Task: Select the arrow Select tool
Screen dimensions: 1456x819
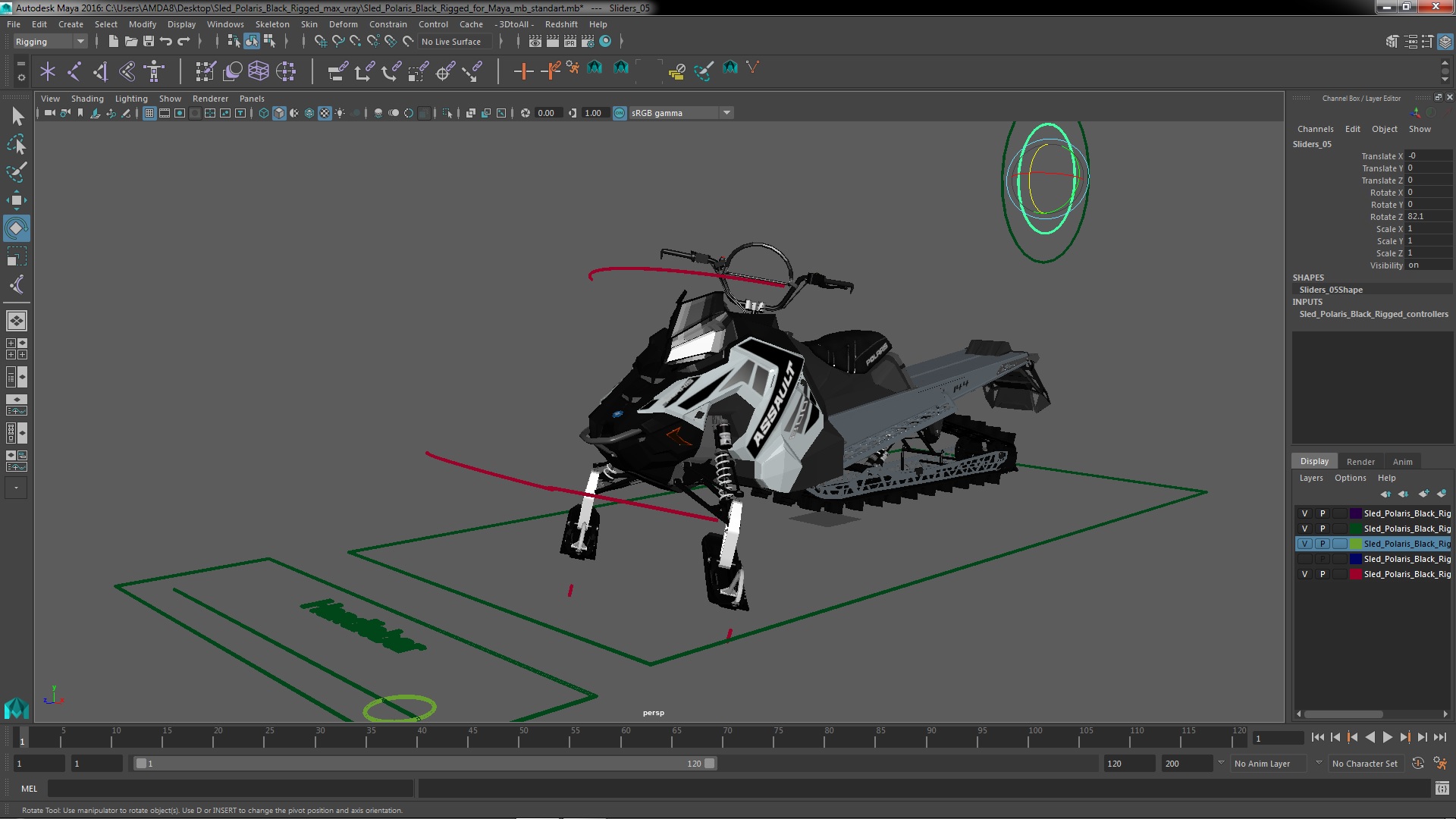Action: pyautogui.click(x=17, y=116)
